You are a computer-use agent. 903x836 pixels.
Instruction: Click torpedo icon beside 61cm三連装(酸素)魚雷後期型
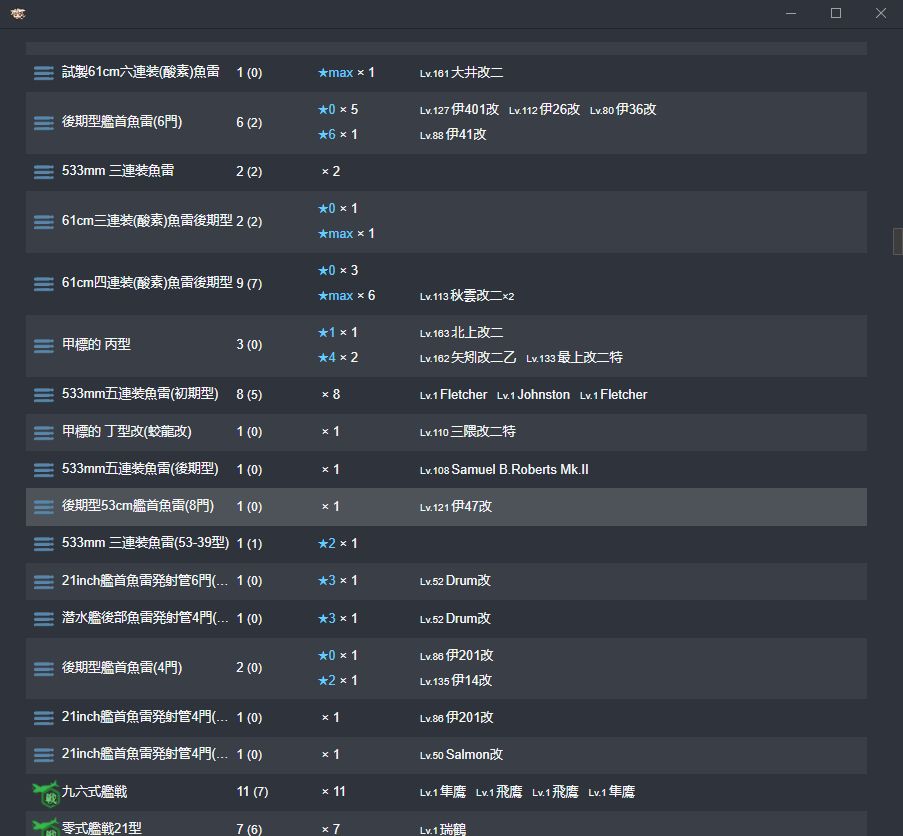point(44,222)
